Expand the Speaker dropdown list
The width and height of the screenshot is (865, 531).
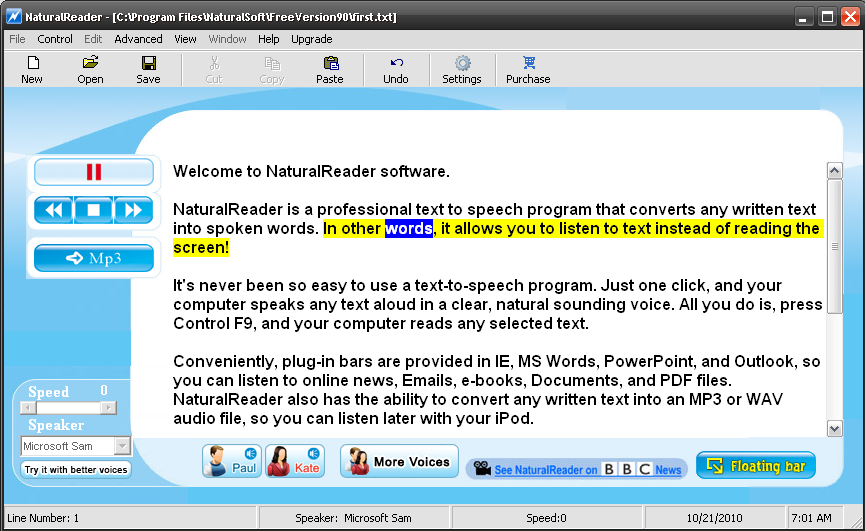(122, 446)
